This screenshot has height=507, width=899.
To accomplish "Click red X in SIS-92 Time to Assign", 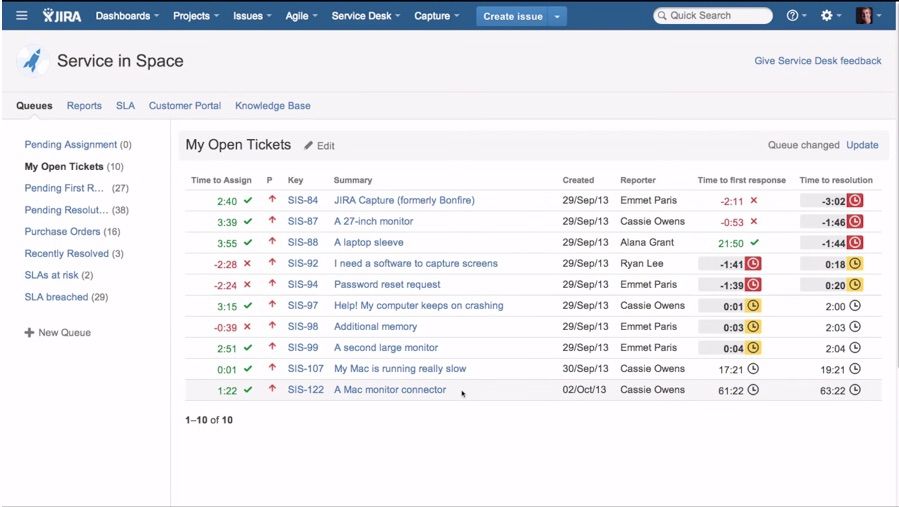I will coord(247,263).
